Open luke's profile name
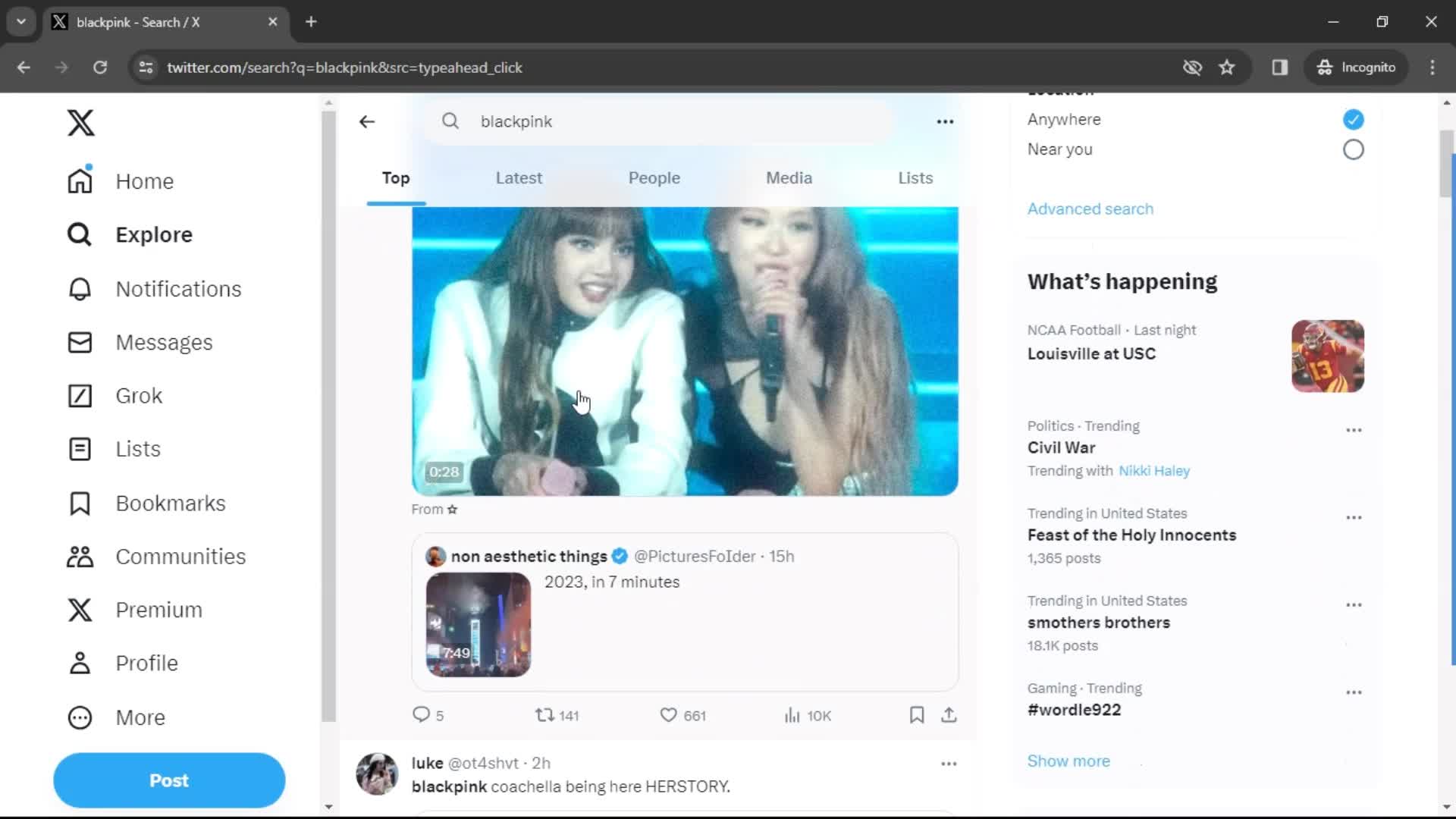1456x819 pixels. pyautogui.click(x=427, y=763)
